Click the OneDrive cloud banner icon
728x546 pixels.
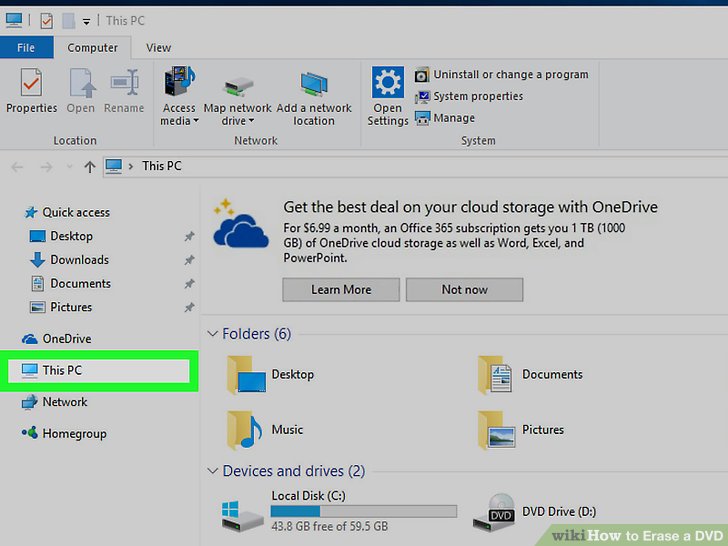[x=240, y=224]
